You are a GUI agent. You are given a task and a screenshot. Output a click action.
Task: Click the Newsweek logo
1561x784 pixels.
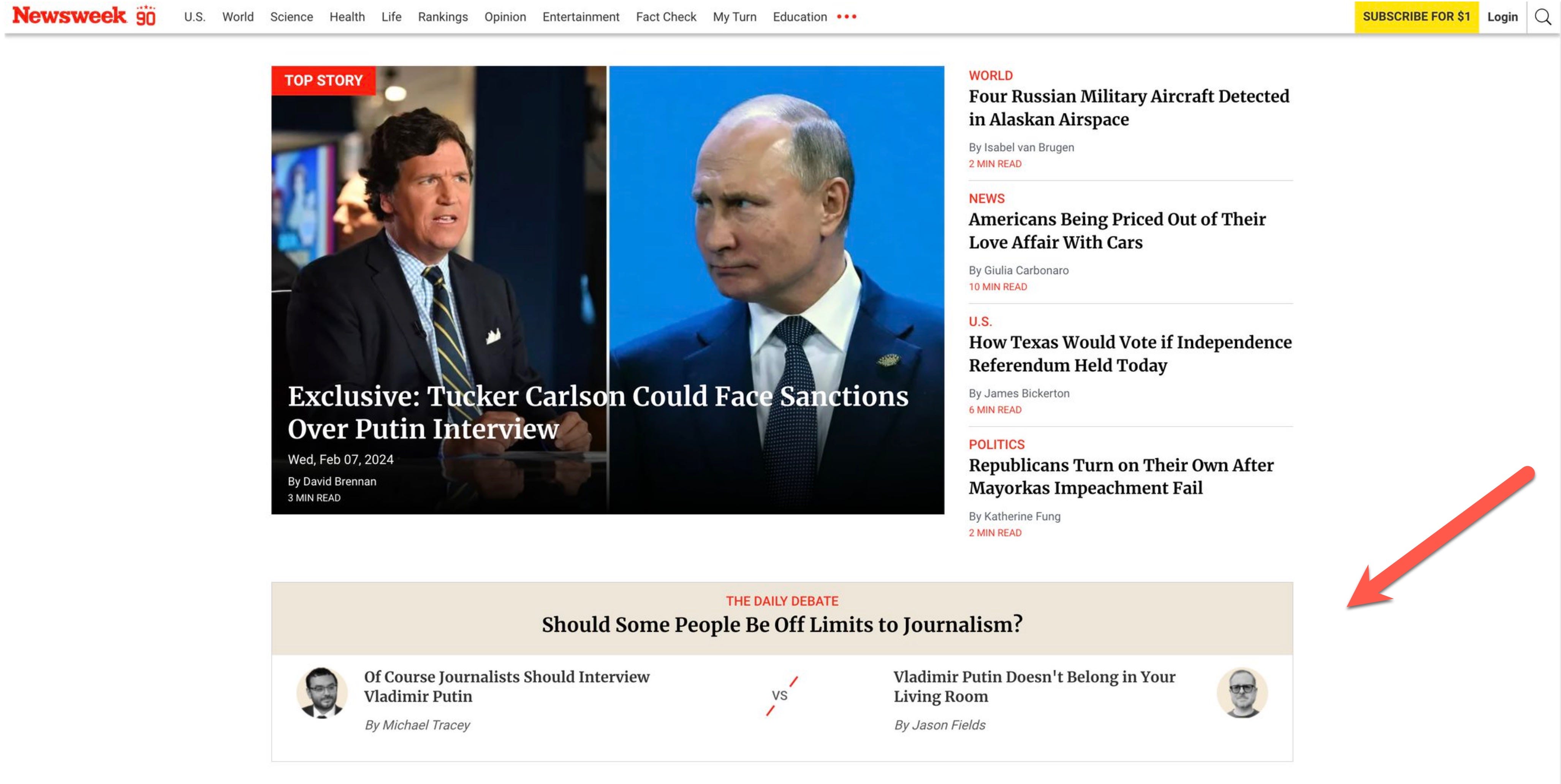coord(84,16)
